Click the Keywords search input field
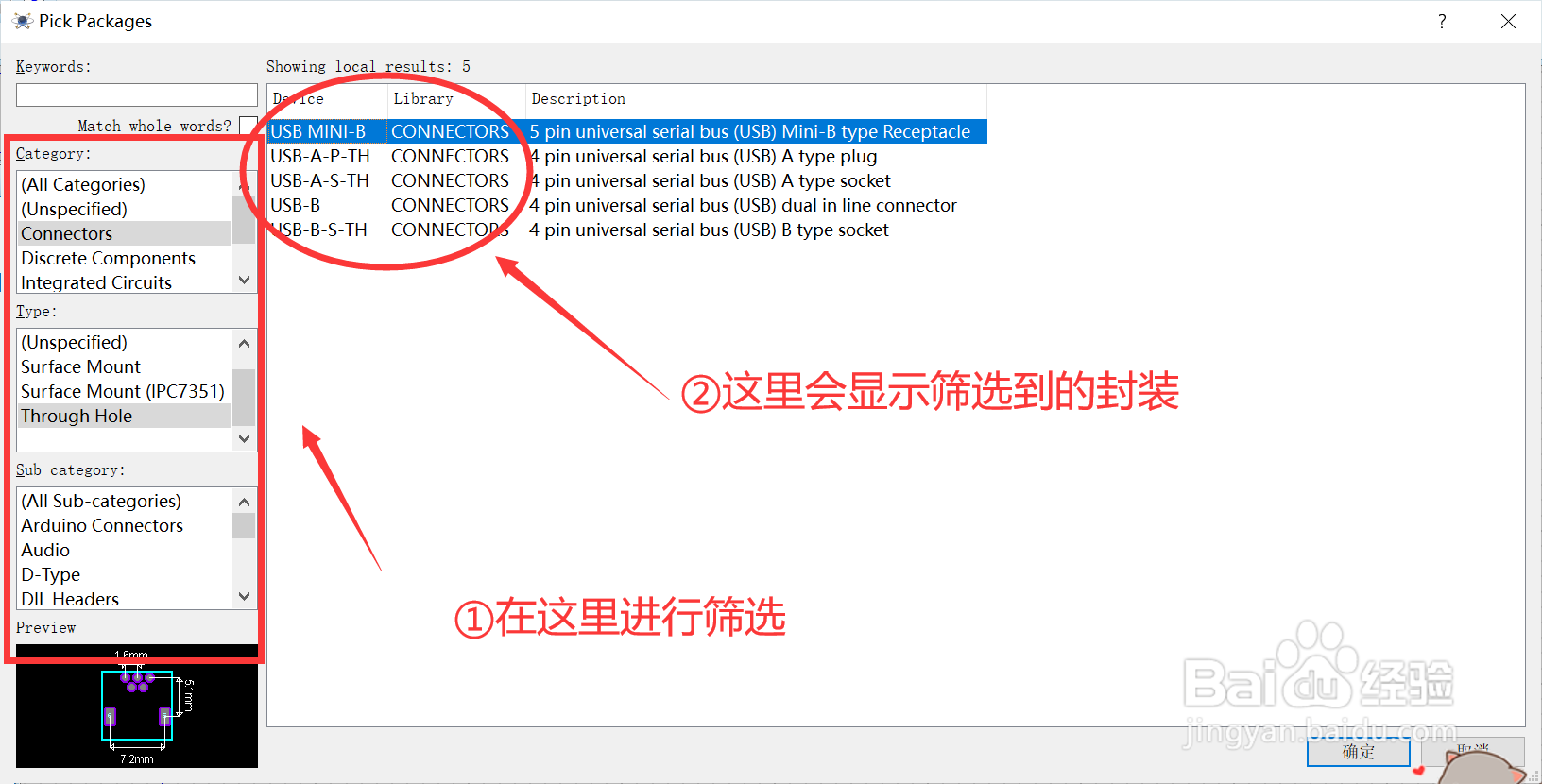This screenshot has width=1542, height=784. [x=137, y=94]
